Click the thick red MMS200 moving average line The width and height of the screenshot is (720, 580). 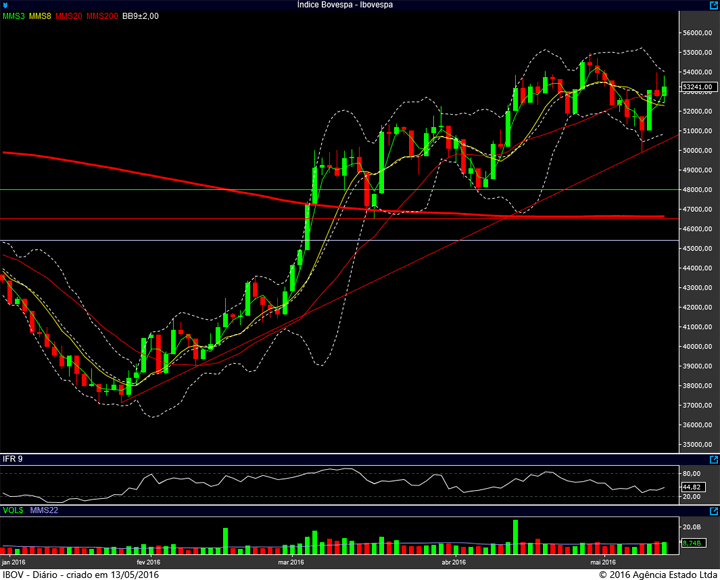184,182
